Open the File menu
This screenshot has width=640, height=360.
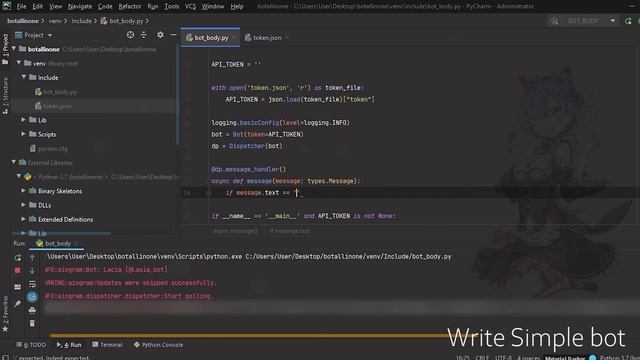[21, 7]
